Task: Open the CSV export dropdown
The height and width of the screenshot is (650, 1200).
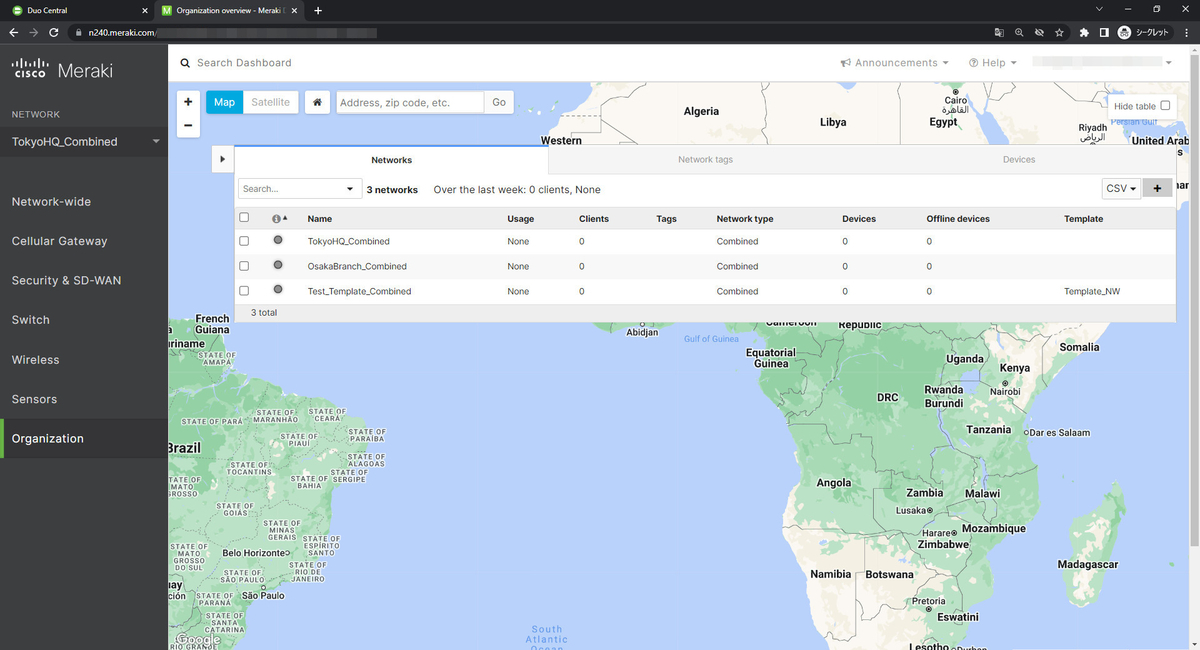Action: [1121, 189]
